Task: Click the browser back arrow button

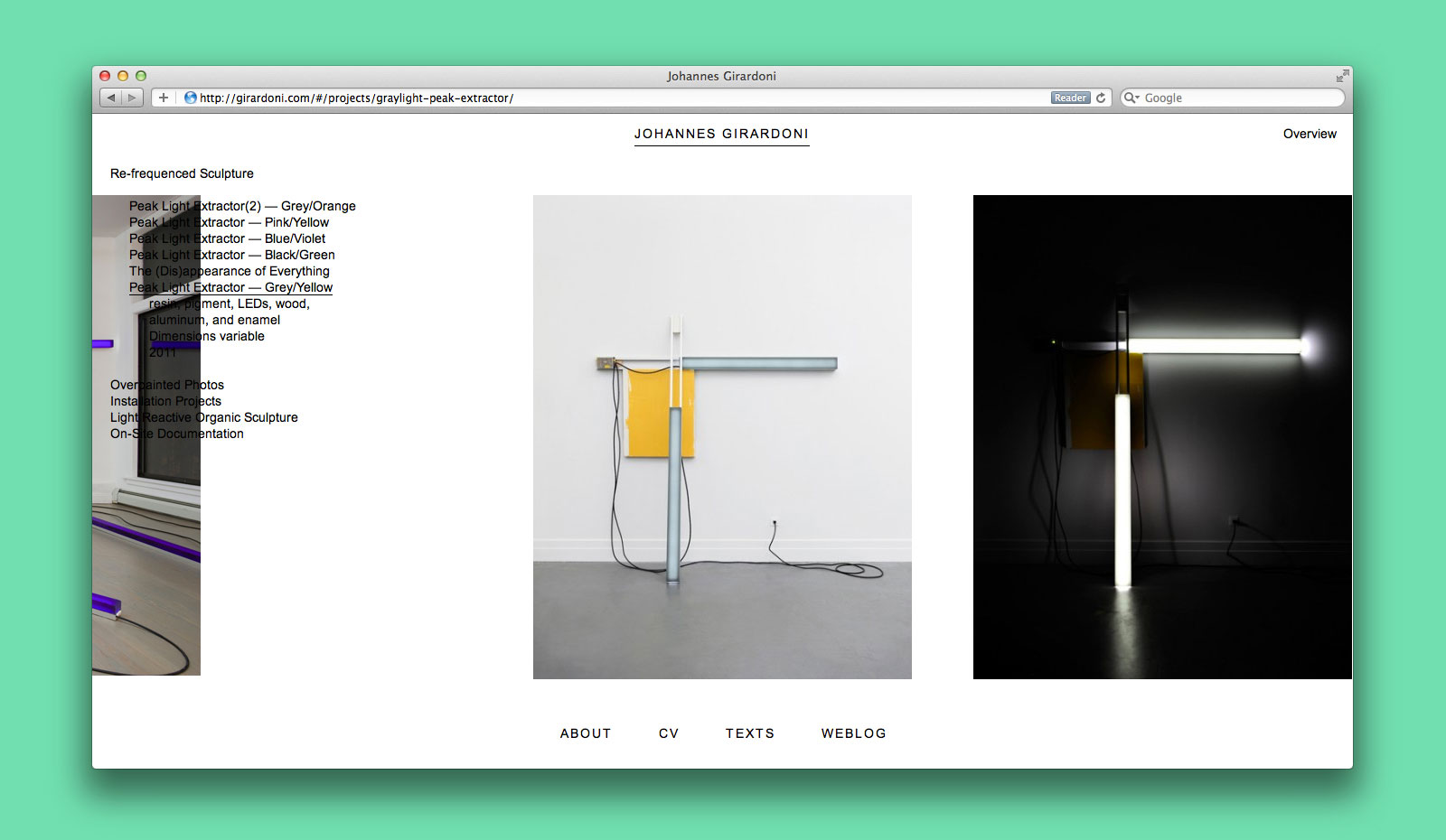Action: click(x=111, y=98)
